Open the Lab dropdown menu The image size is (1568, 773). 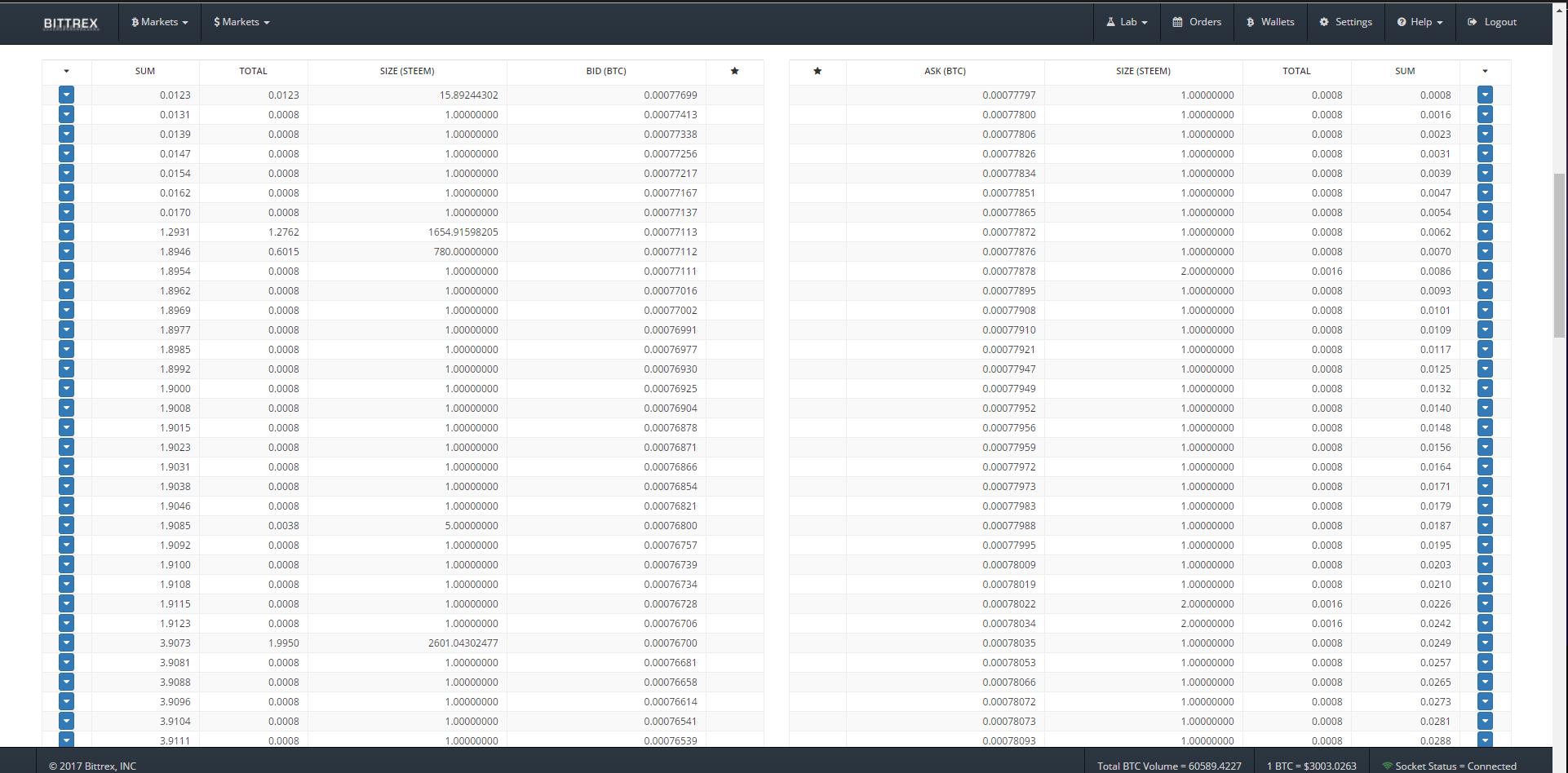1127,22
